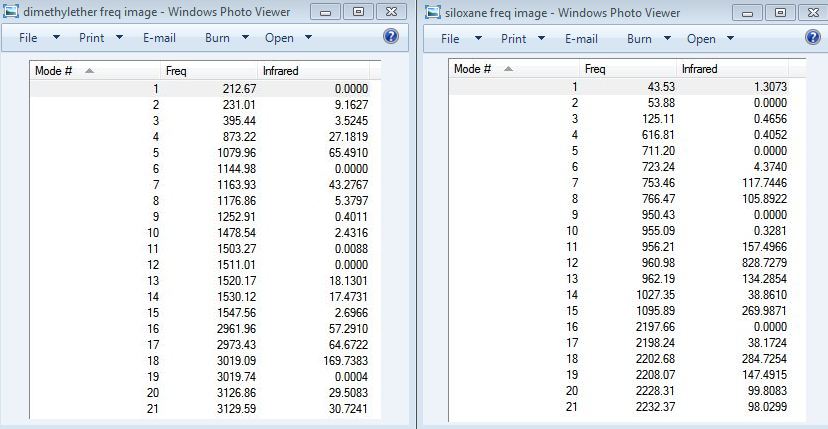Select infrared value 1.3073
The image size is (828, 429).
tap(769, 87)
